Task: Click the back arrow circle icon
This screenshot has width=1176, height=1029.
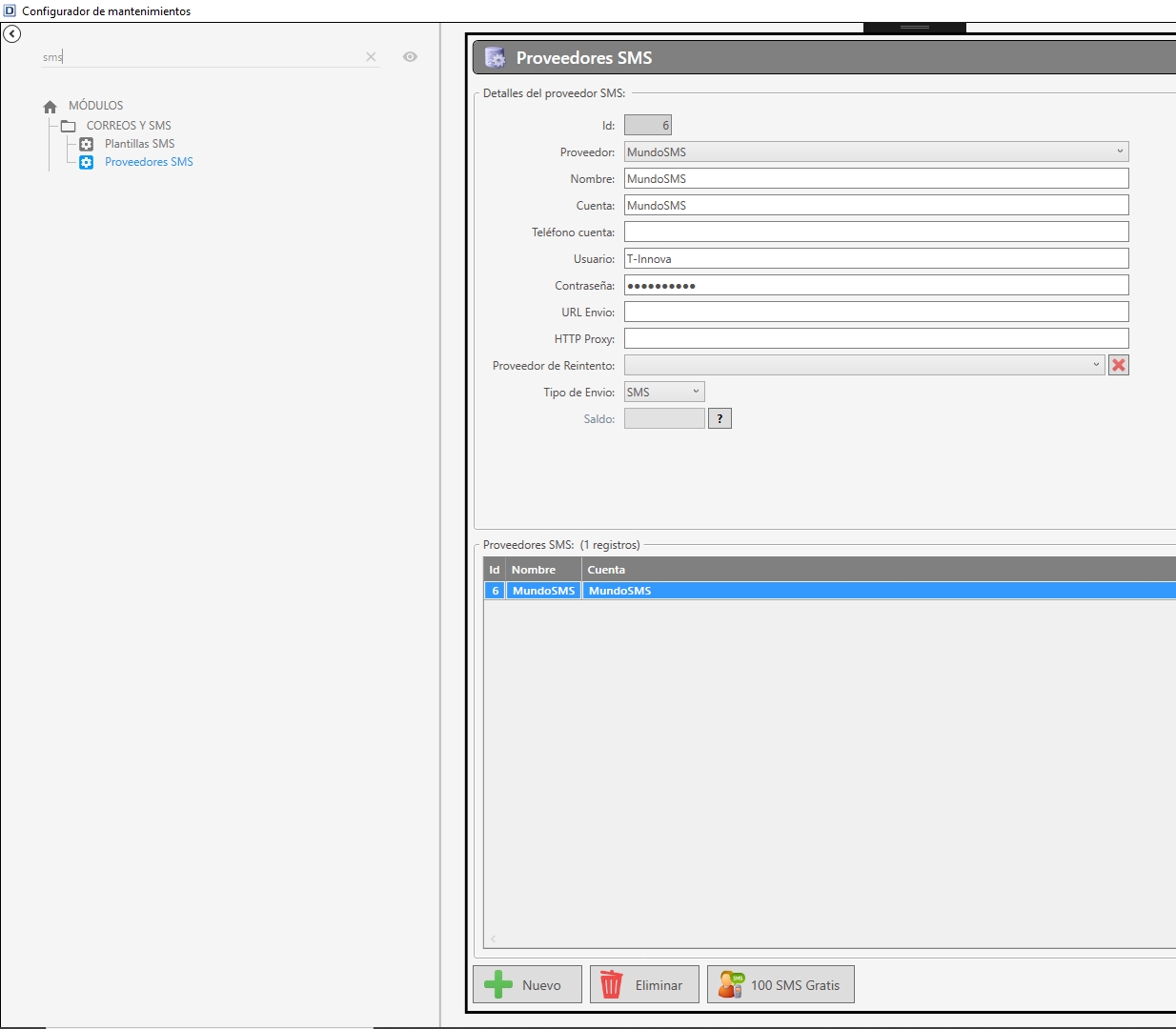Action: click(x=12, y=34)
